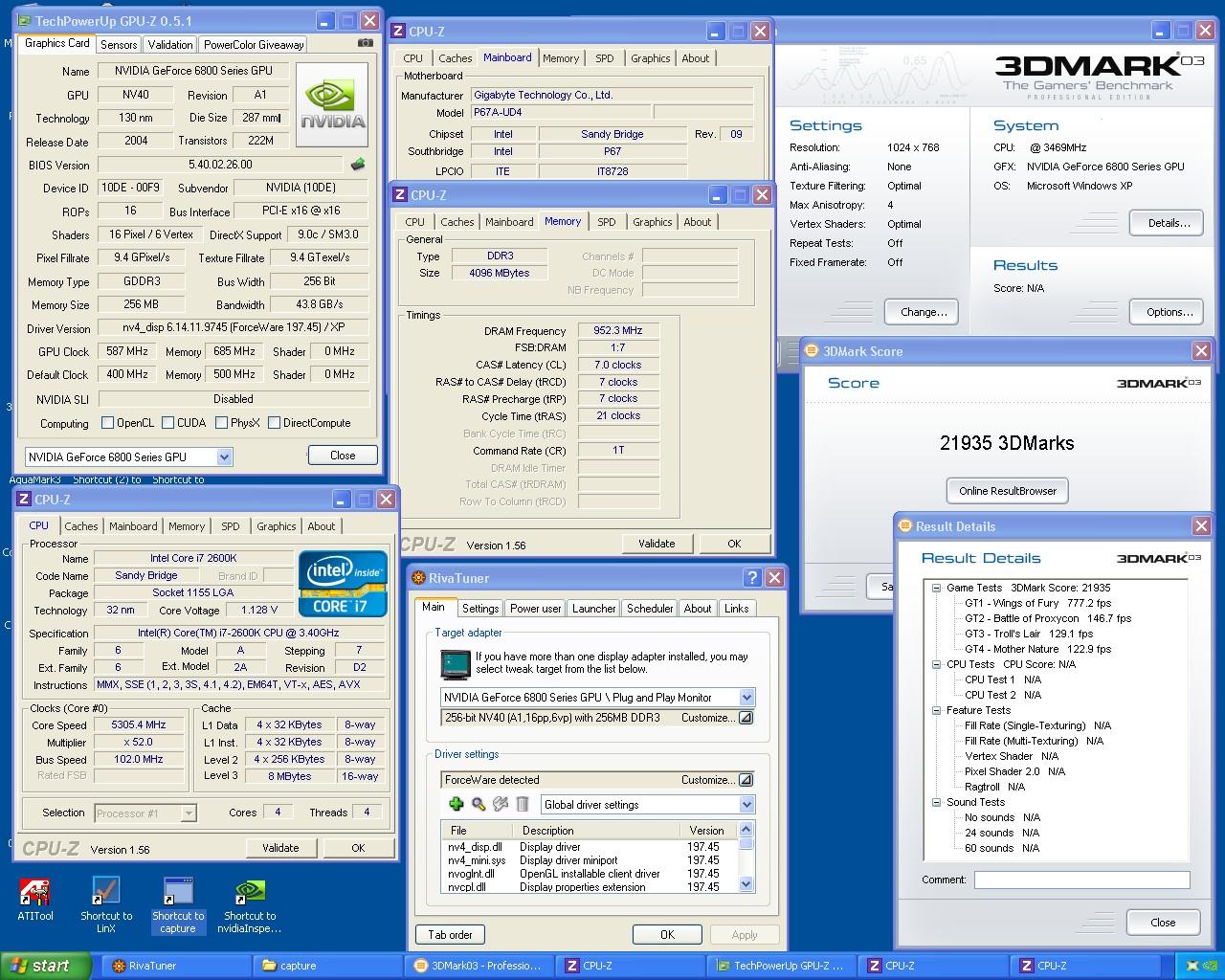Image resolution: width=1225 pixels, height=980 pixels.
Task: Collapse the Feature Tests tree node
Action: pos(936,710)
